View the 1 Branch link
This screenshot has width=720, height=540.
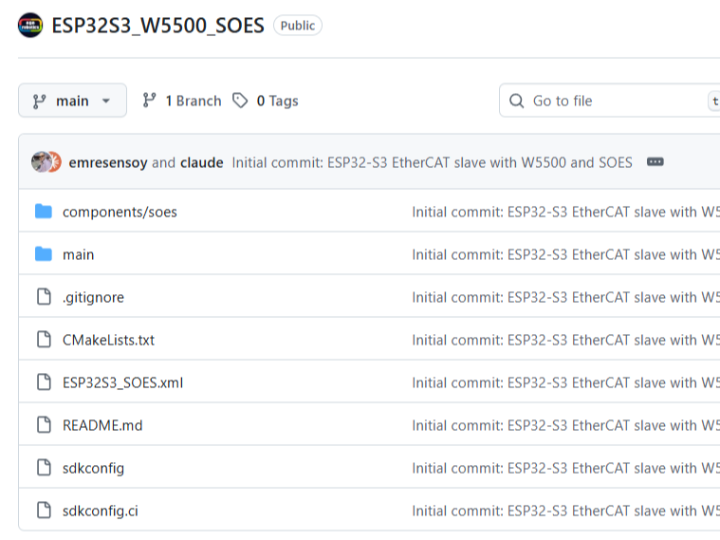182,101
